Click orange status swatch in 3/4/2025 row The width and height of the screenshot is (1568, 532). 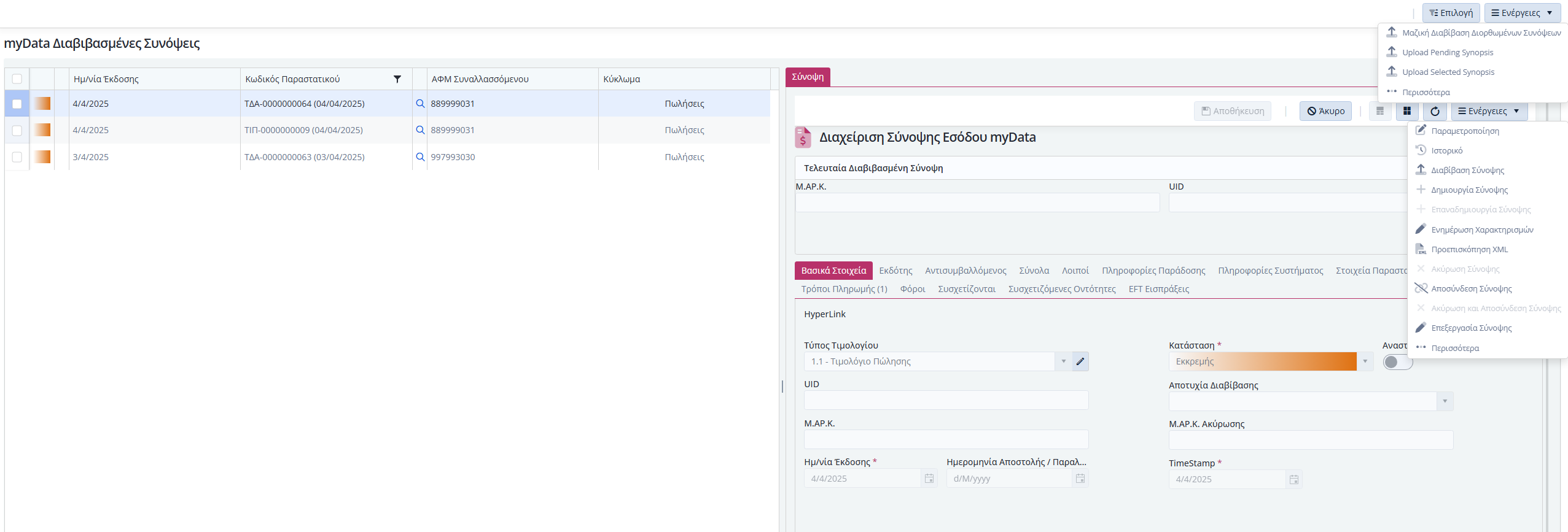click(x=42, y=157)
